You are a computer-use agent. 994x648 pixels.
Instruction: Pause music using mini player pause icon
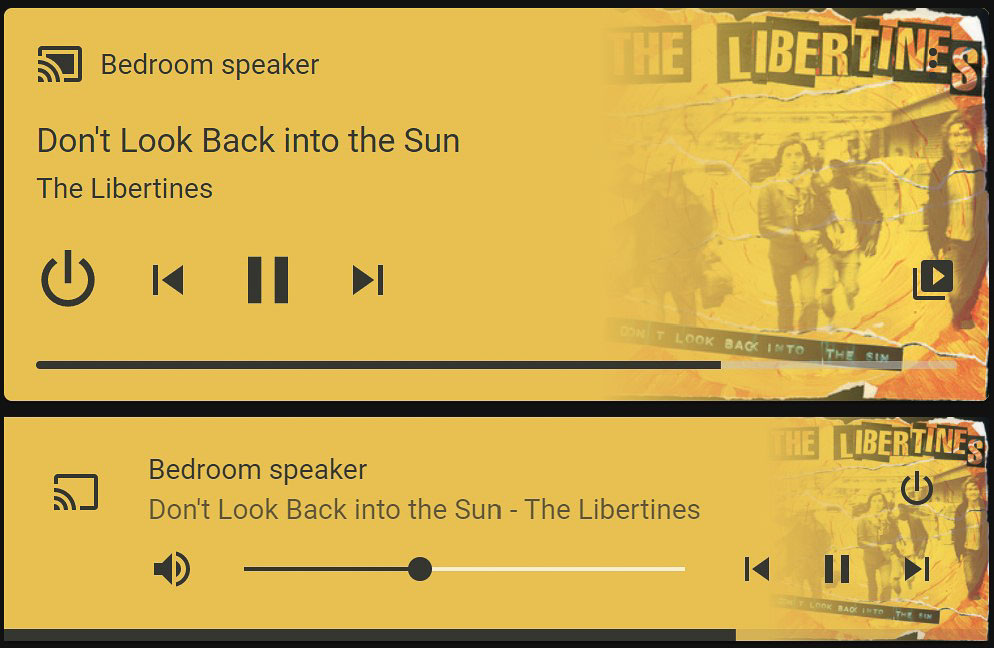pyautogui.click(x=837, y=569)
